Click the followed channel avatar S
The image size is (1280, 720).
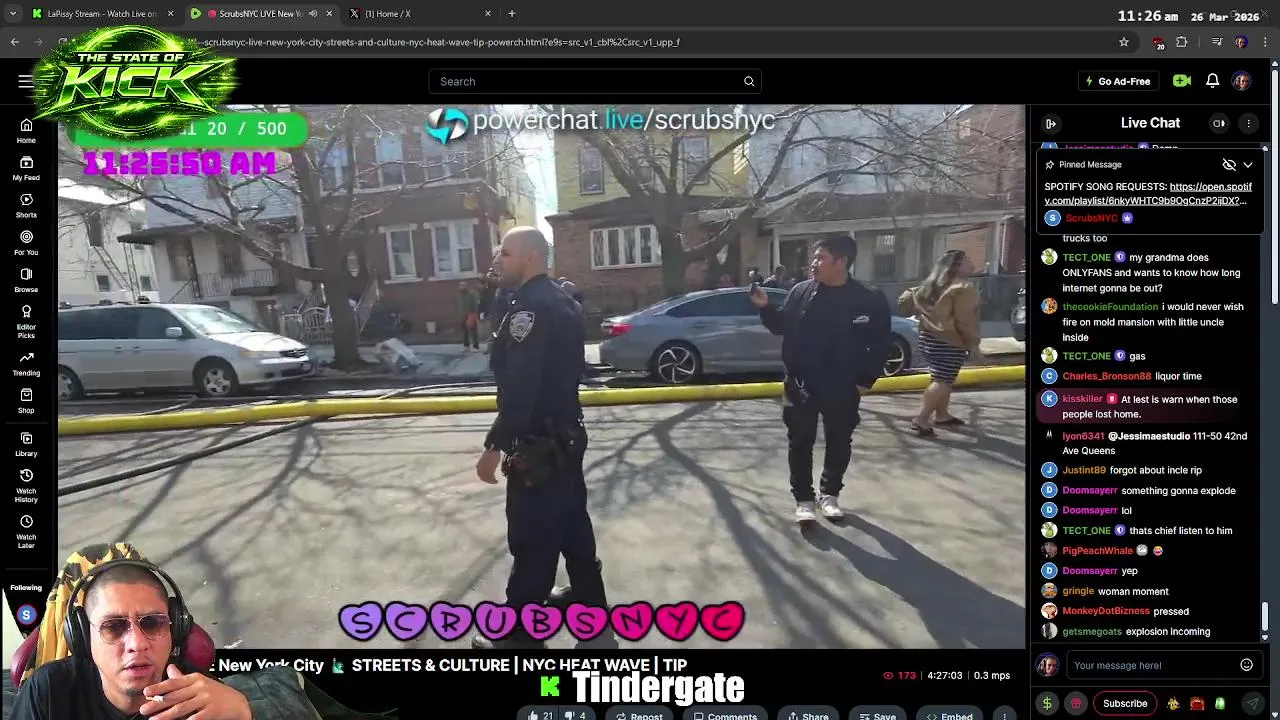pos(26,615)
